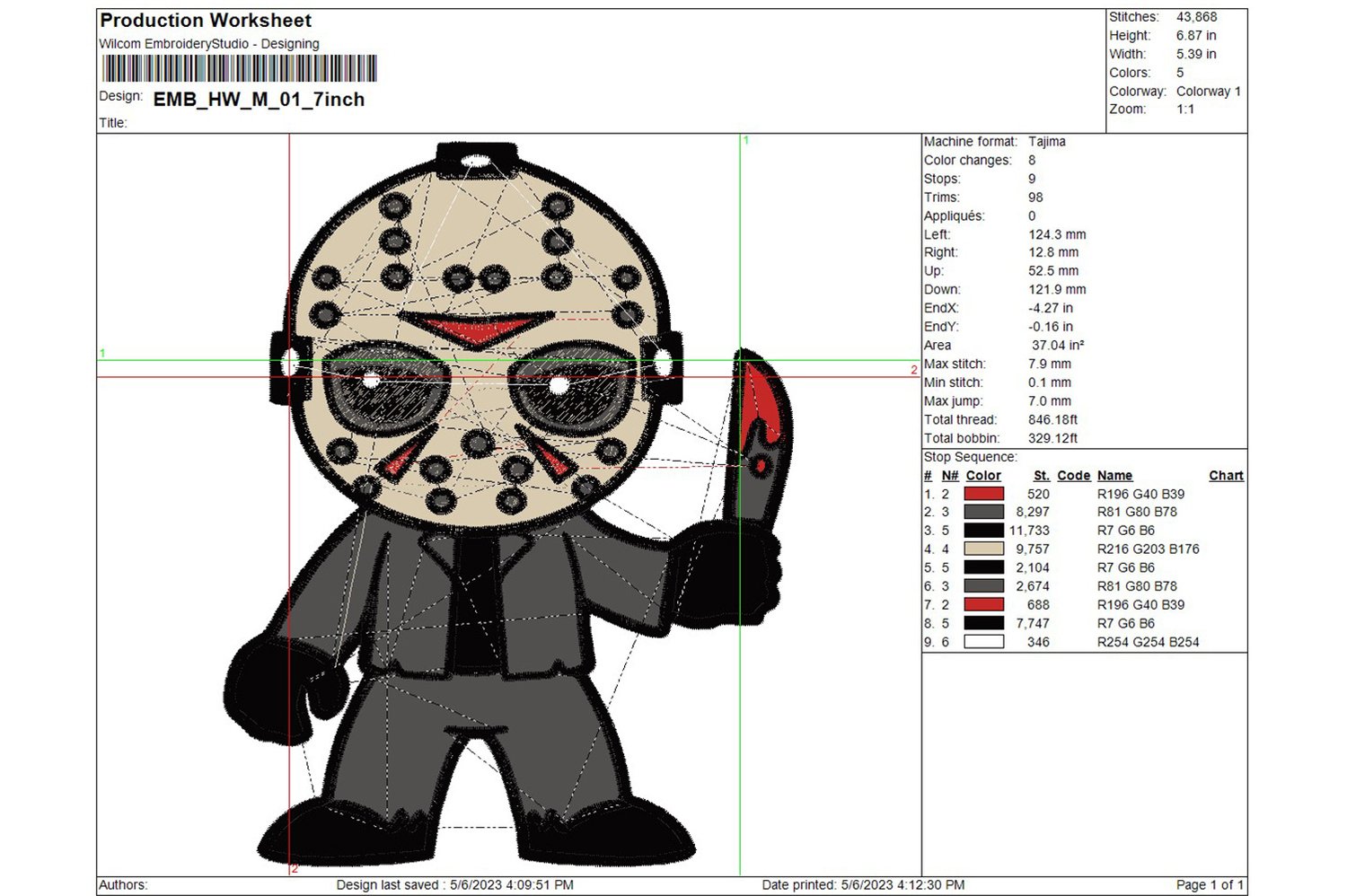Click the black swatch in stop row 5
The height and width of the screenshot is (896, 1347).
[983, 567]
